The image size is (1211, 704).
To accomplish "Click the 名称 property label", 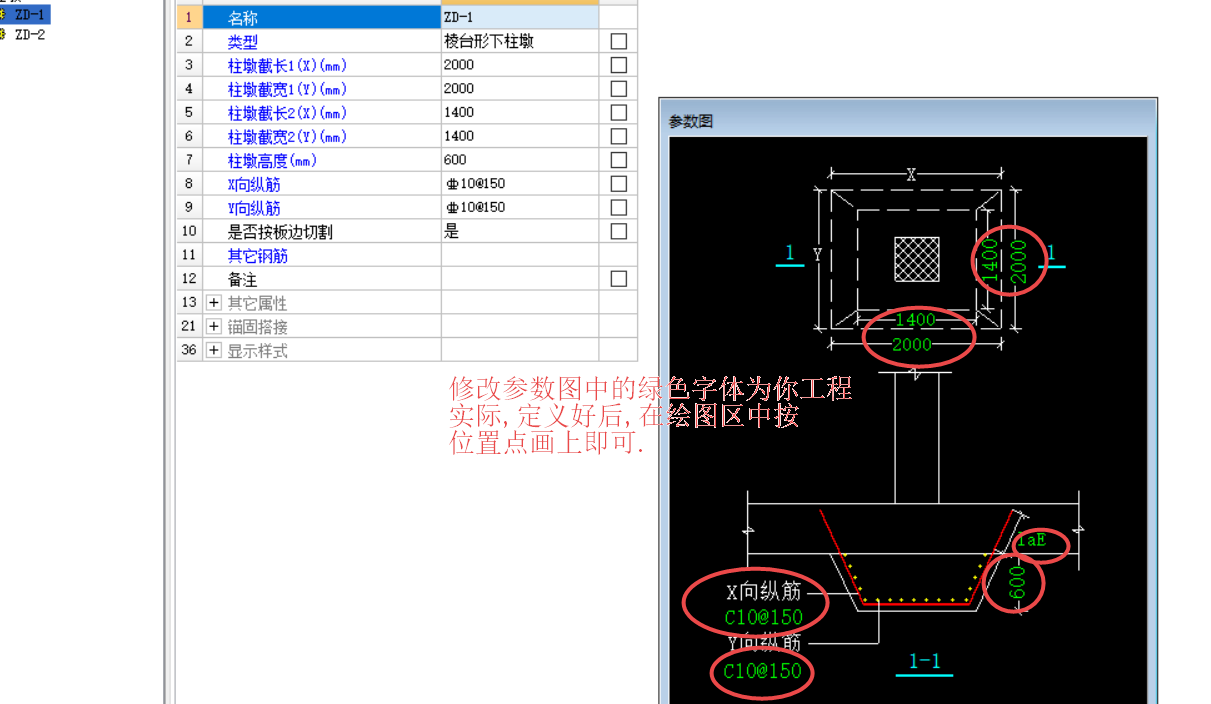I will 242,18.
